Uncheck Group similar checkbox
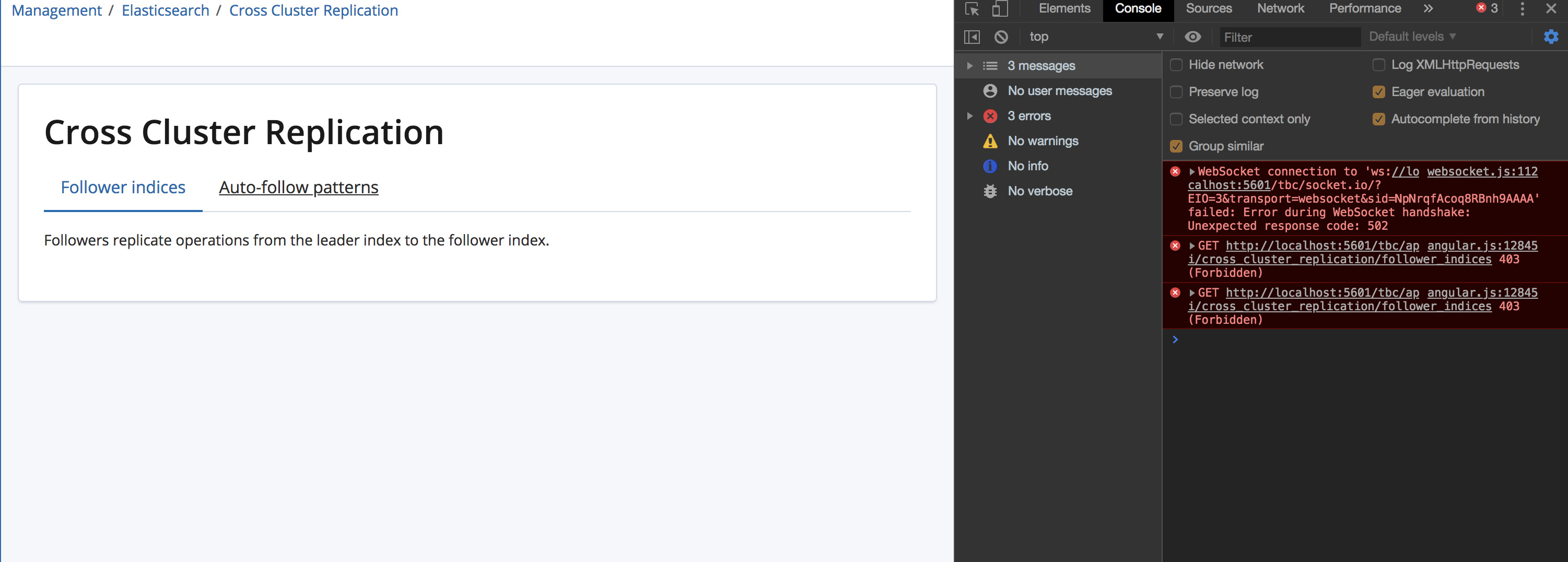1568x562 pixels. [x=1176, y=146]
